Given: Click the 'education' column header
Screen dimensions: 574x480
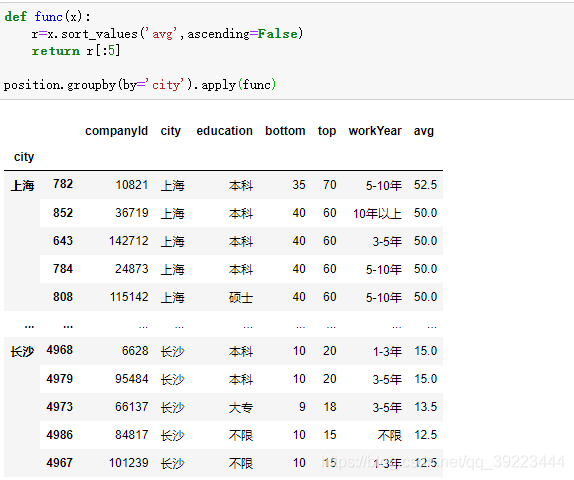Looking at the screenshot, I should 224,131.
